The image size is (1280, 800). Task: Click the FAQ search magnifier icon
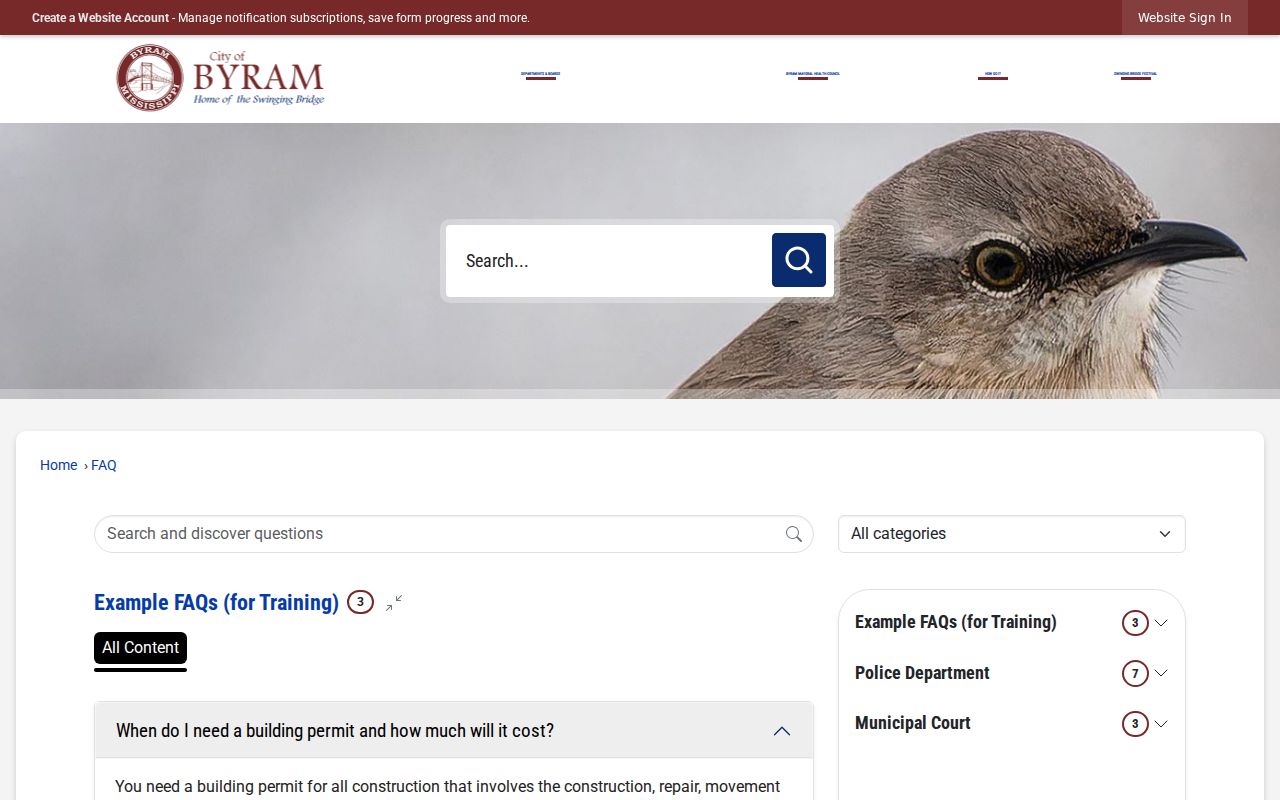[x=794, y=534]
